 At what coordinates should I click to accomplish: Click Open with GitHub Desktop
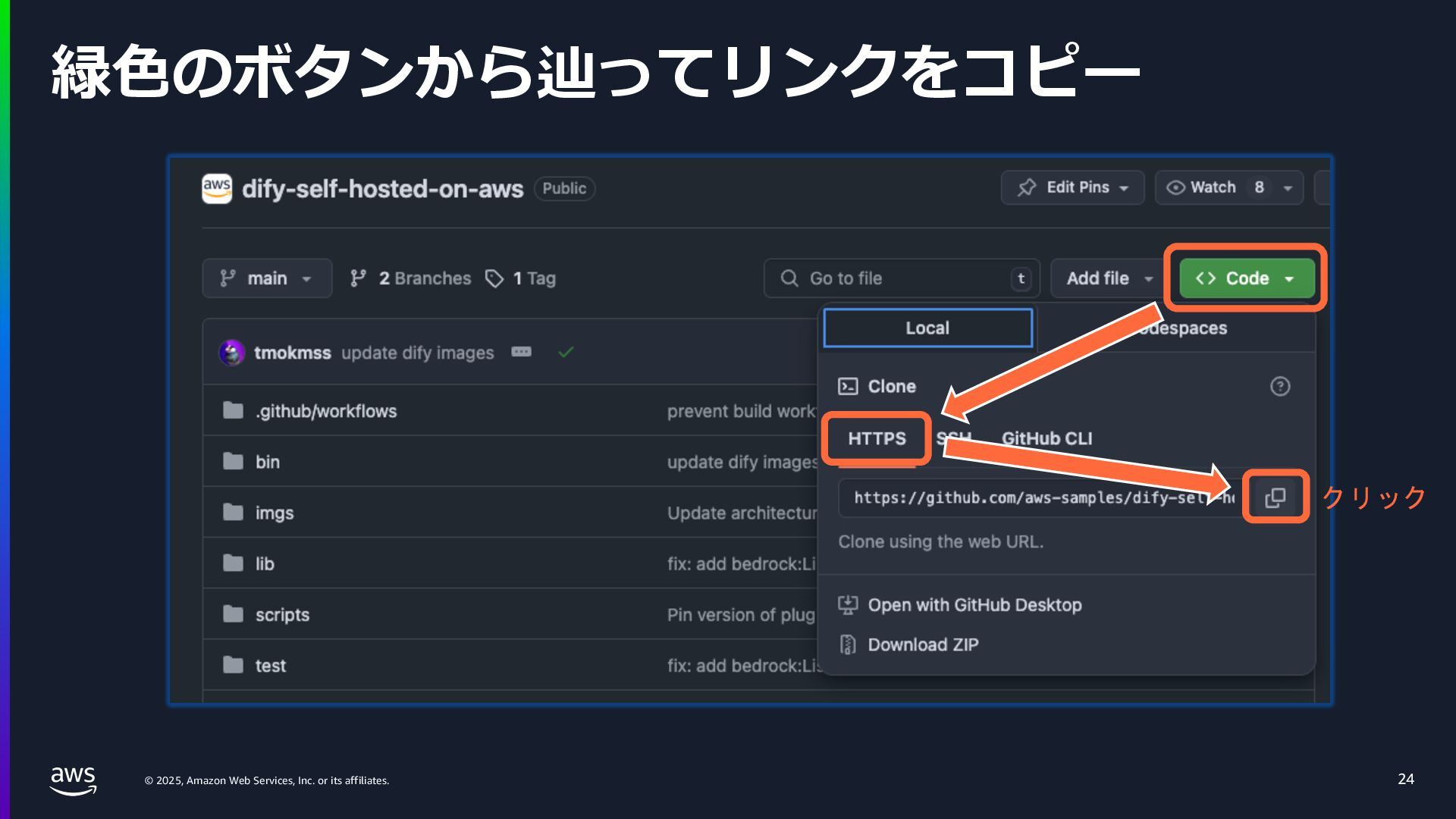974,605
